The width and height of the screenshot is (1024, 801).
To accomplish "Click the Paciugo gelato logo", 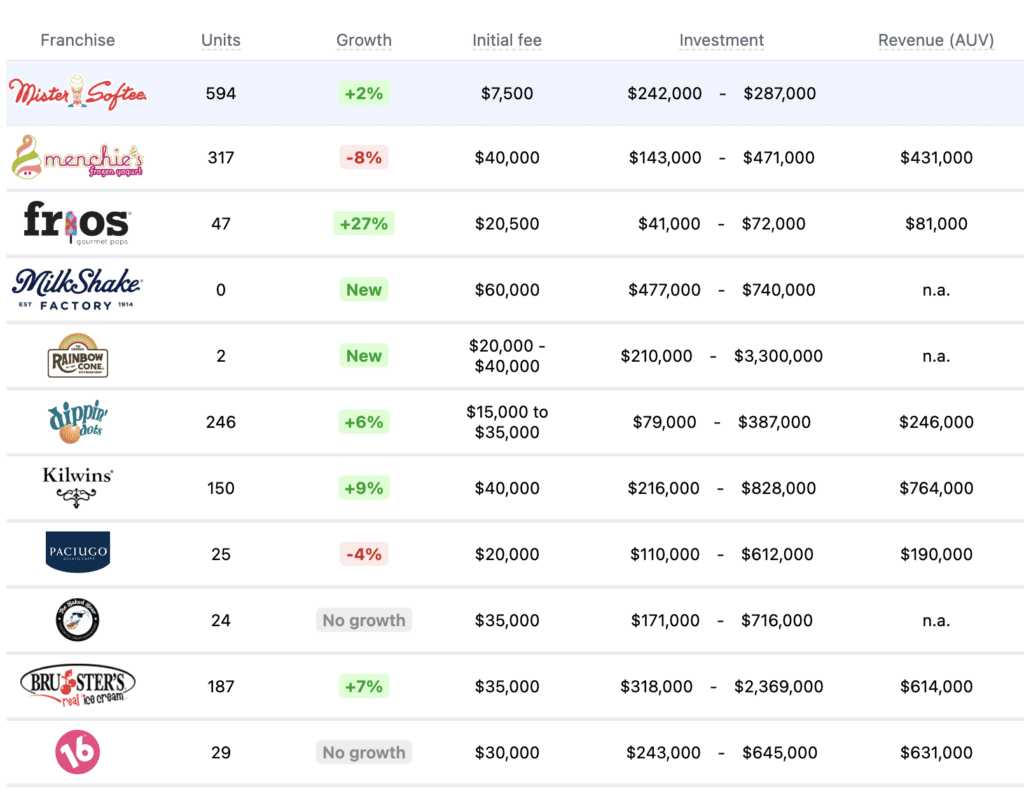I will 78,552.
